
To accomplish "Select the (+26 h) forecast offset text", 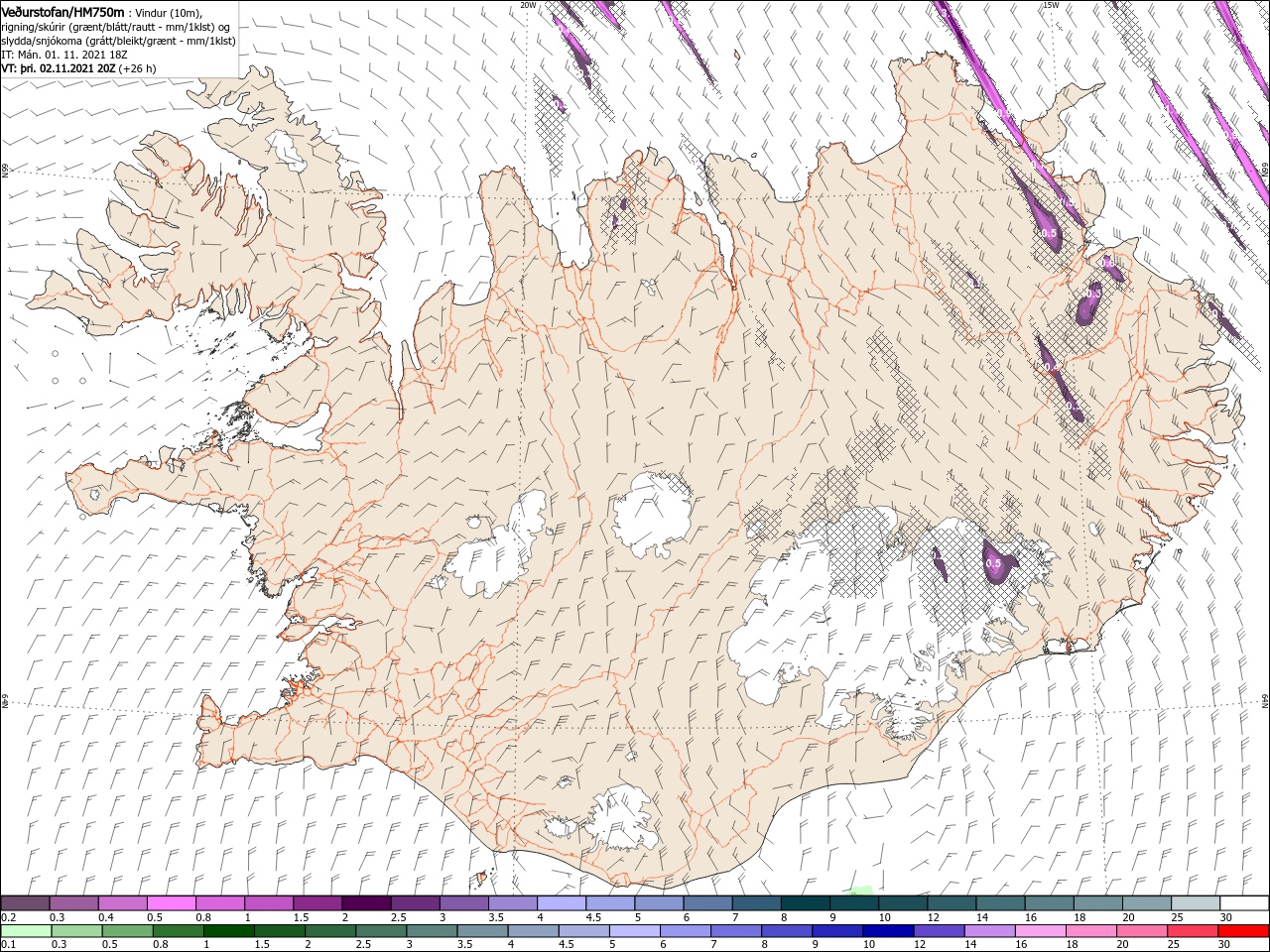I will (138, 68).
